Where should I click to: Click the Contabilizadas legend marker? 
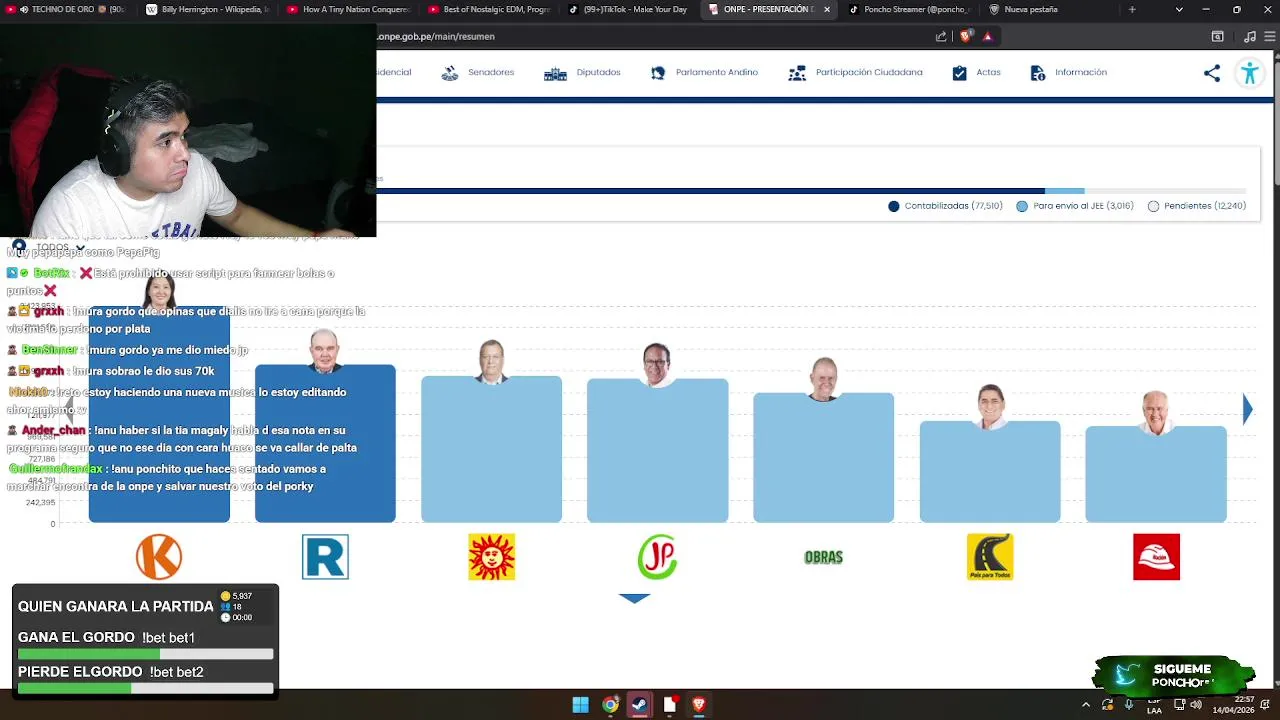click(x=894, y=206)
